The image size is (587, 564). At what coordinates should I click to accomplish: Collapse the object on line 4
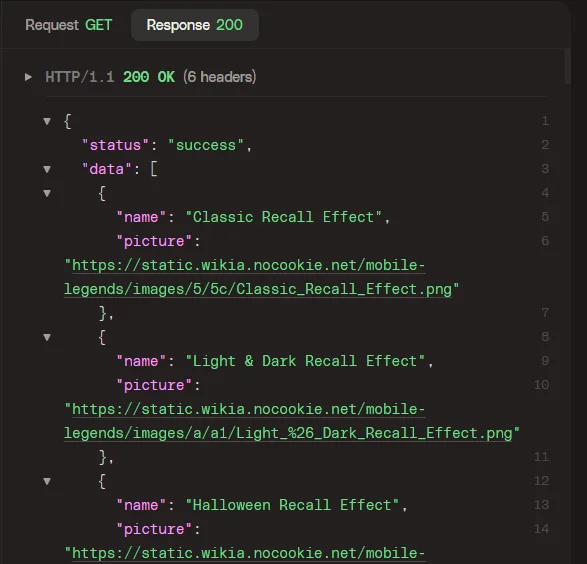pyautogui.click(x=47, y=193)
